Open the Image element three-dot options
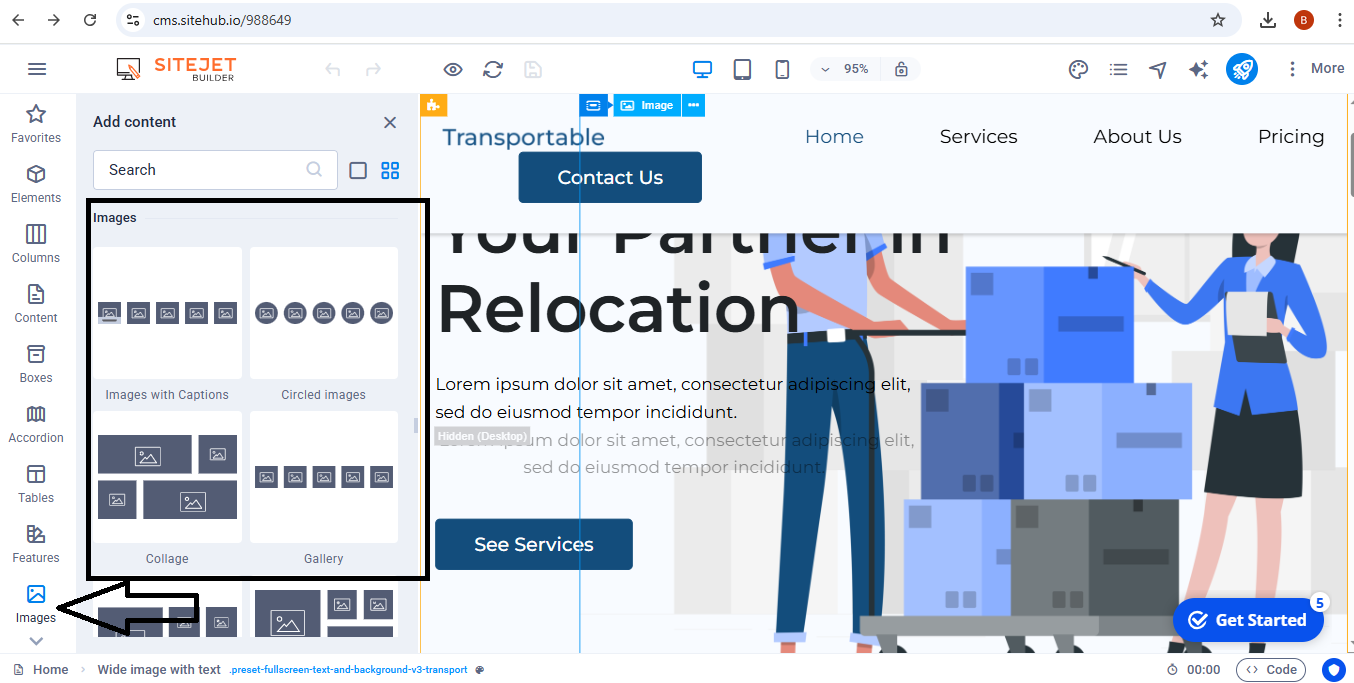The height and width of the screenshot is (683, 1354). pyautogui.click(x=694, y=105)
